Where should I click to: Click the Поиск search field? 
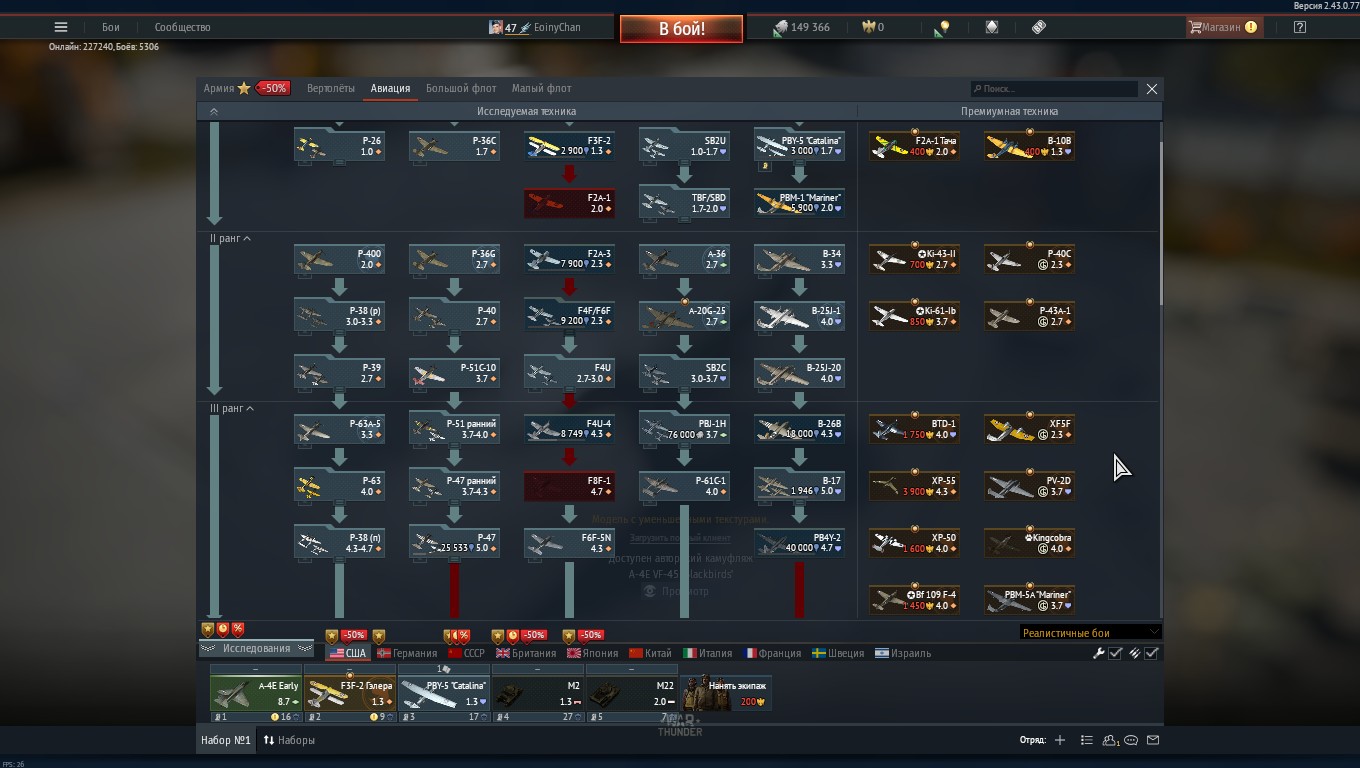[1054, 89]
